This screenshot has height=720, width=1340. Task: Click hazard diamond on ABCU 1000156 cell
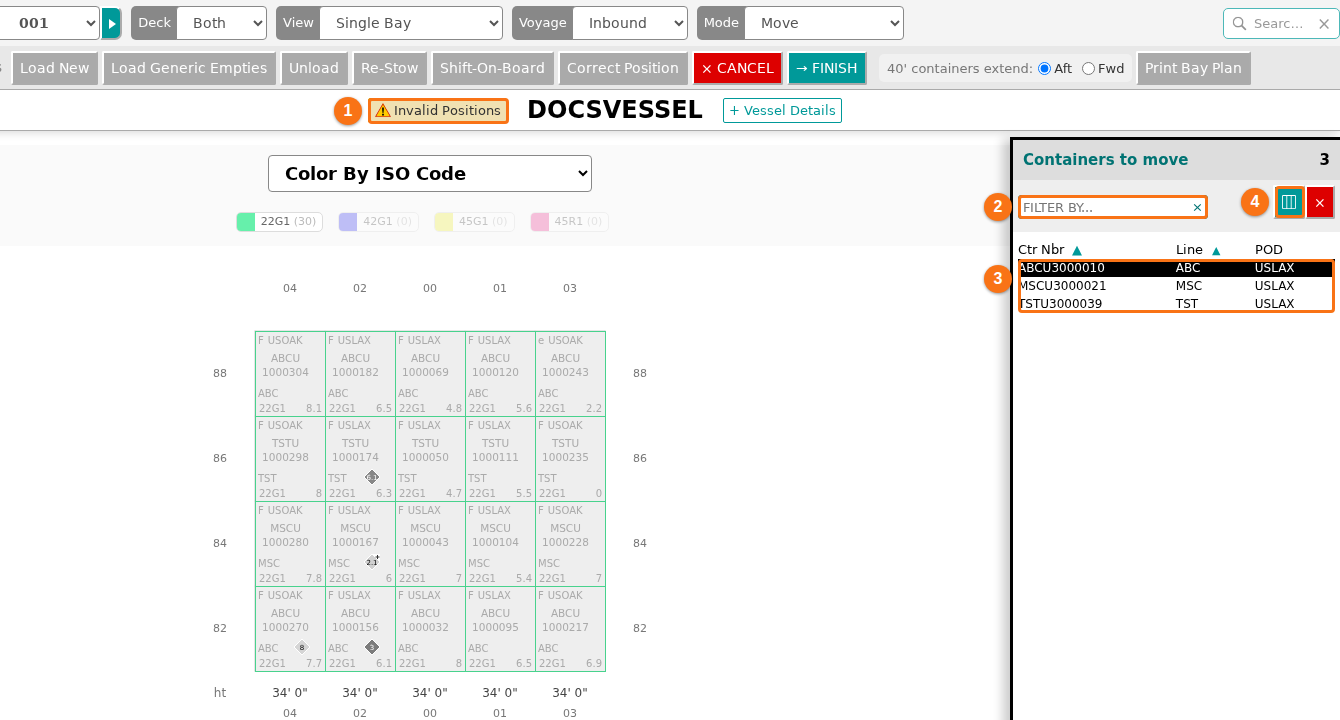coord(372,647)
